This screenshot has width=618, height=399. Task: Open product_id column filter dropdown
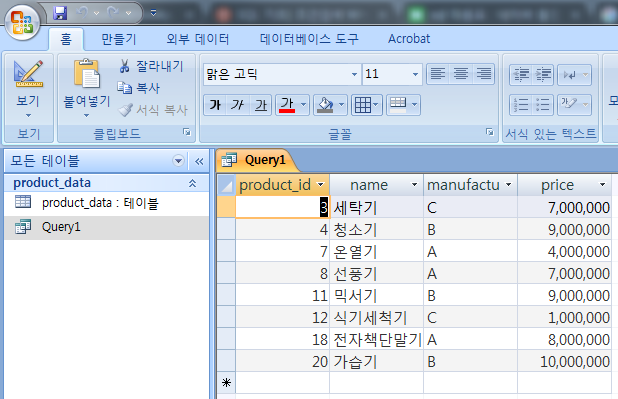[320, 185]
